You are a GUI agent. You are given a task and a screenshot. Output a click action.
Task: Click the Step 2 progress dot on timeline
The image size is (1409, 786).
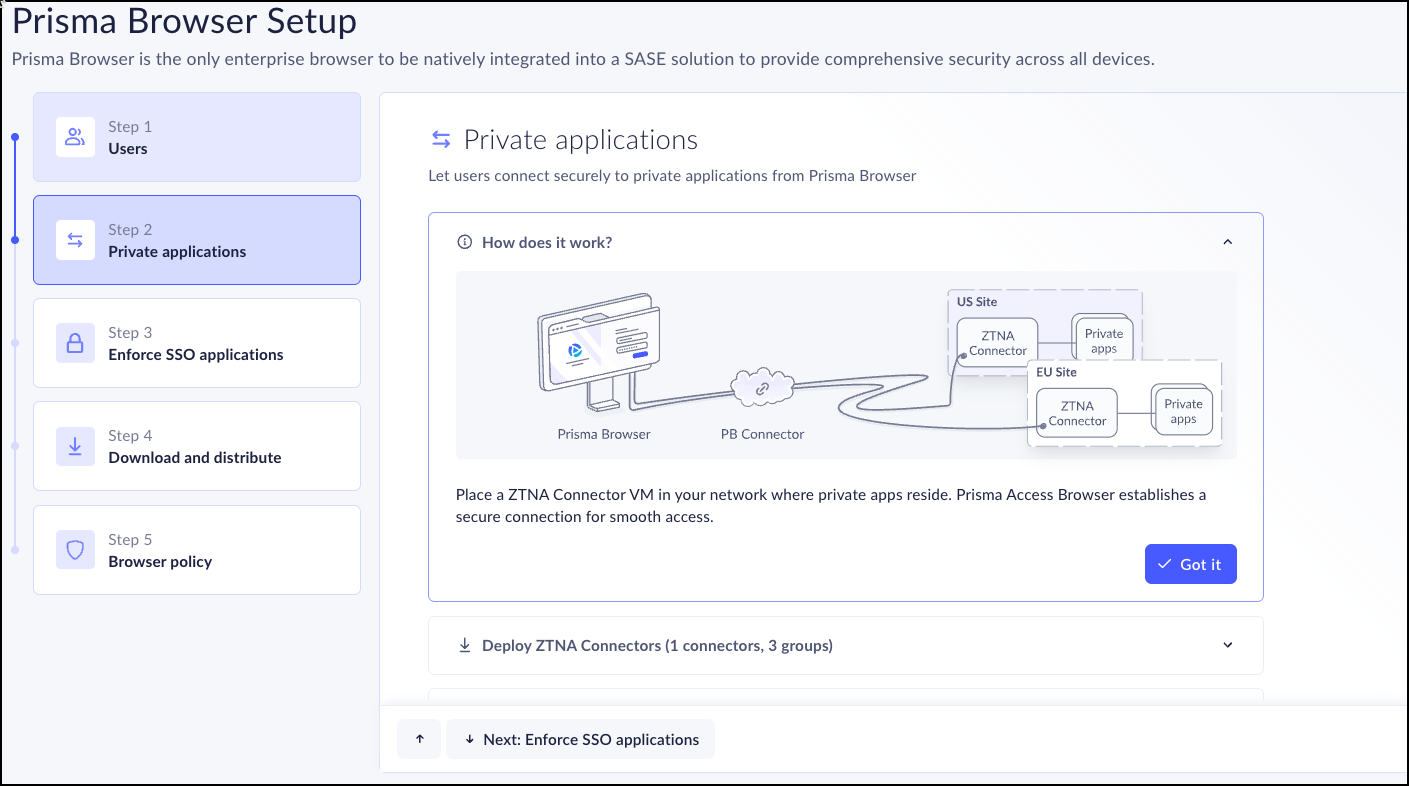[x=15, y=240]
